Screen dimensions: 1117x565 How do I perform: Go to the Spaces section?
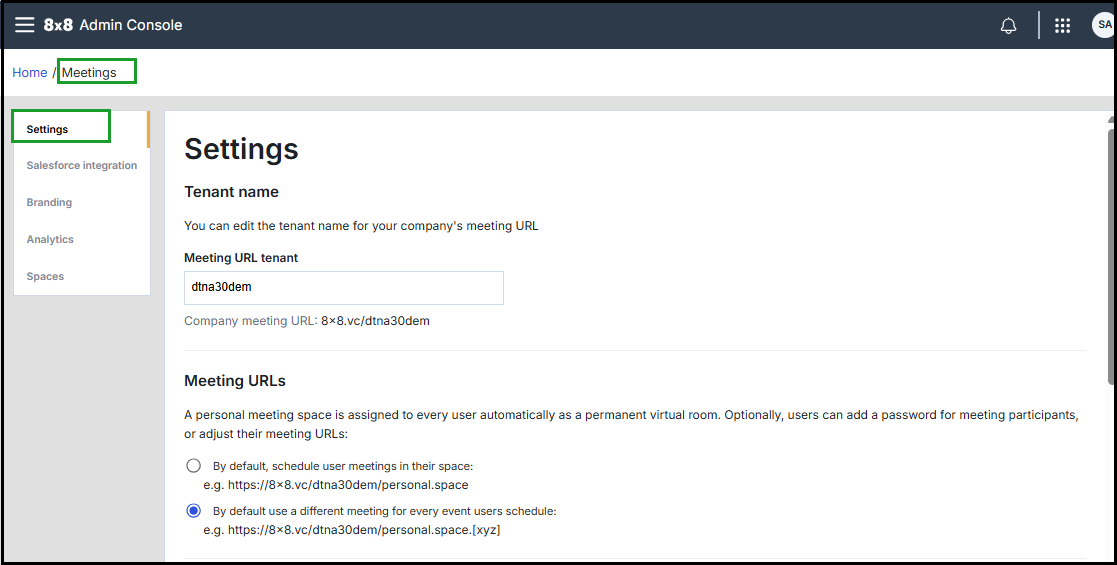45,276
